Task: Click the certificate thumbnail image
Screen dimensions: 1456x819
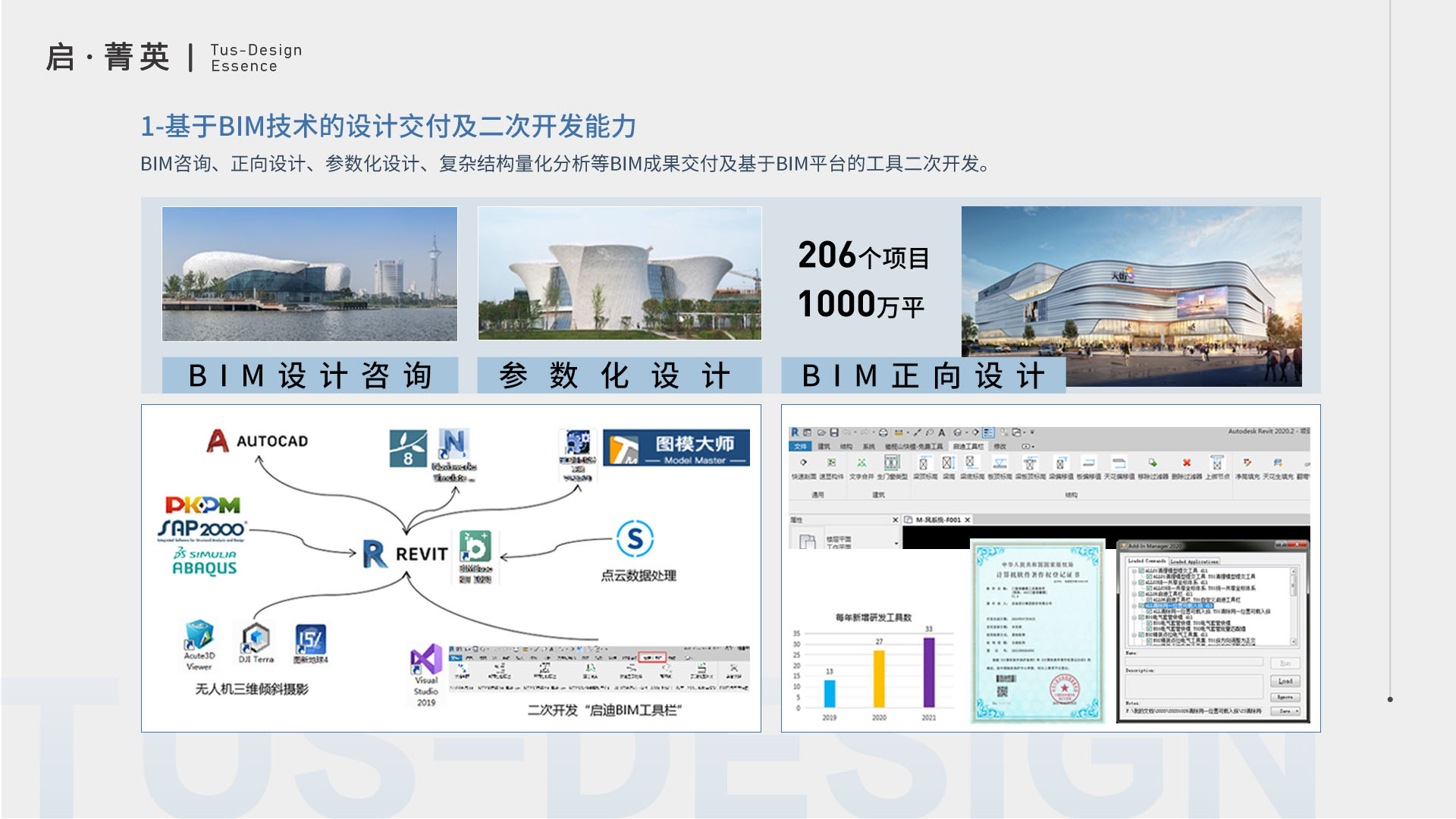Action: [1037, 632]
